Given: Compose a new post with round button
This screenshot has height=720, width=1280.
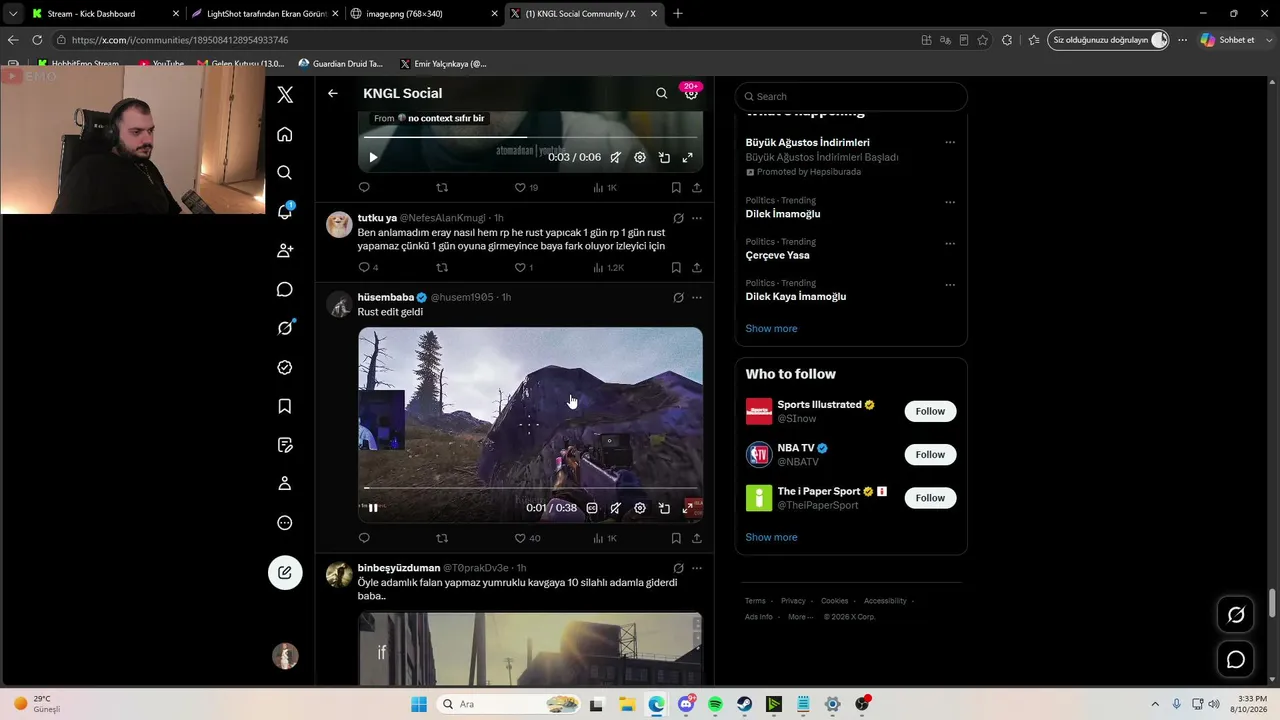Looking at the screenshot, I should (x=285, y=572).
